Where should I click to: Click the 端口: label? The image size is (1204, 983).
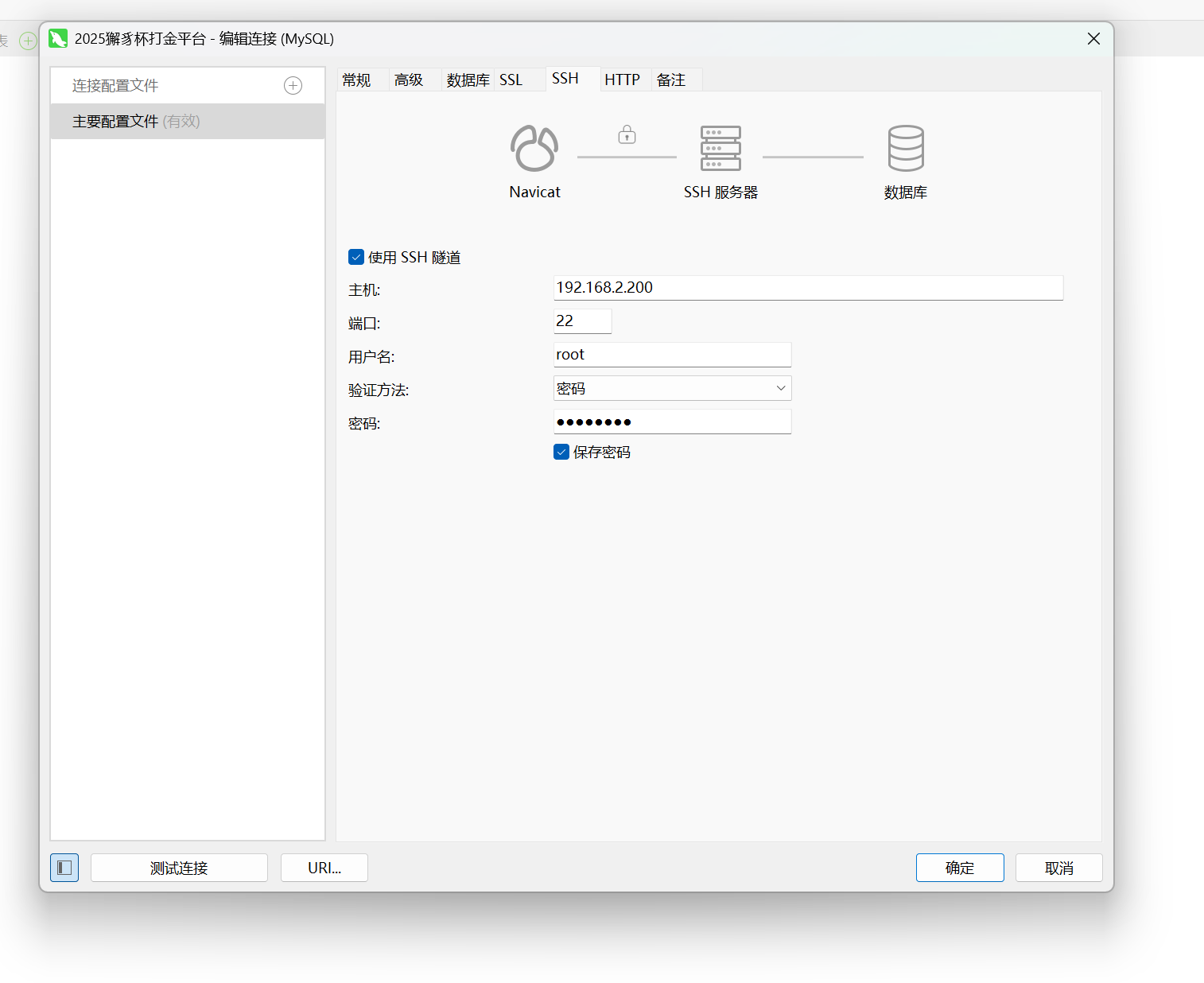pos(364,324)
